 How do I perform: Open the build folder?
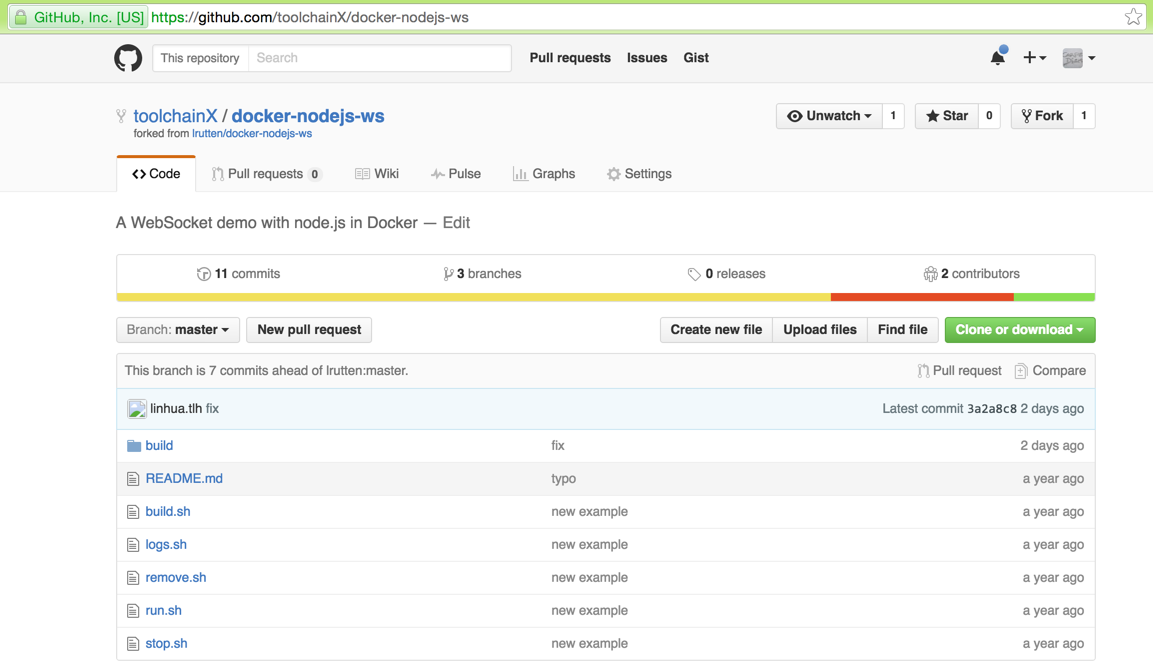tap(159, 446)
